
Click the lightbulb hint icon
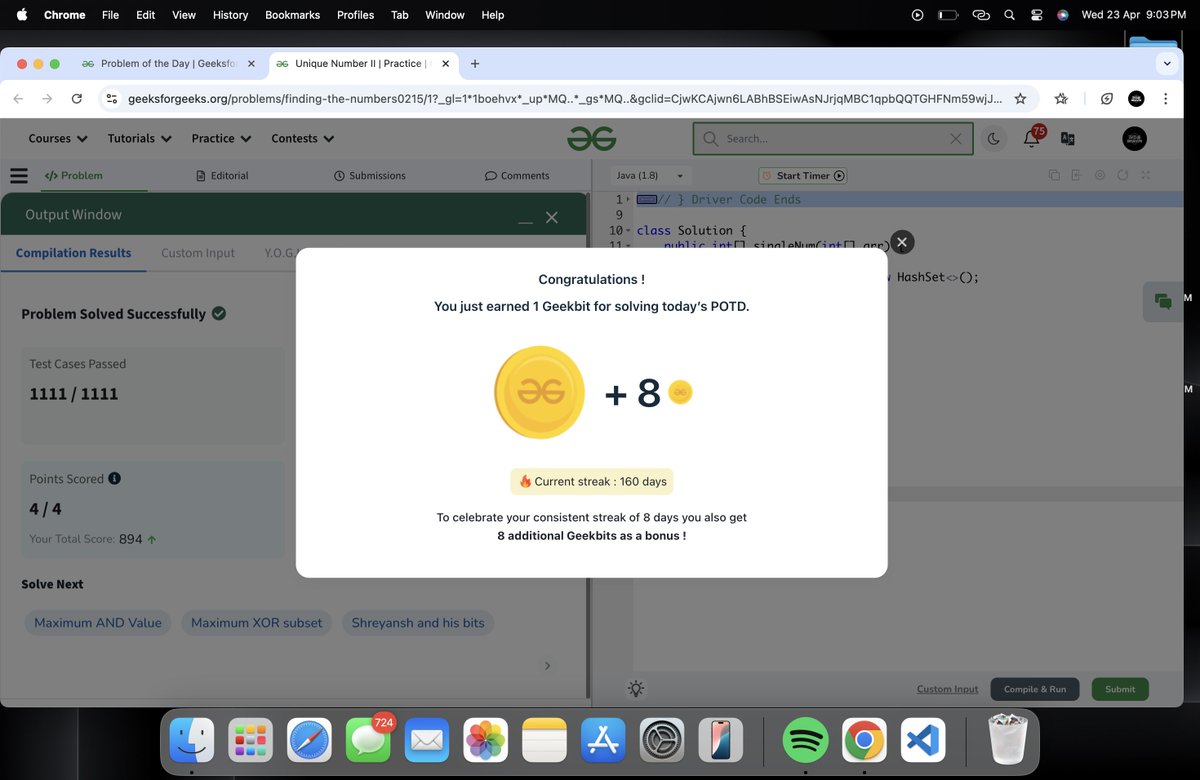636,689
